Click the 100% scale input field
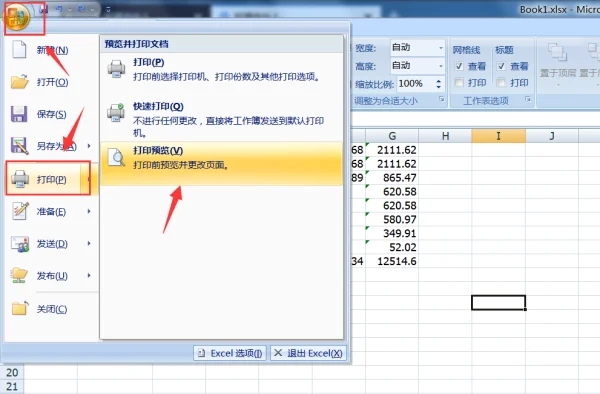 pyautogui.click(x=415, y=83)
